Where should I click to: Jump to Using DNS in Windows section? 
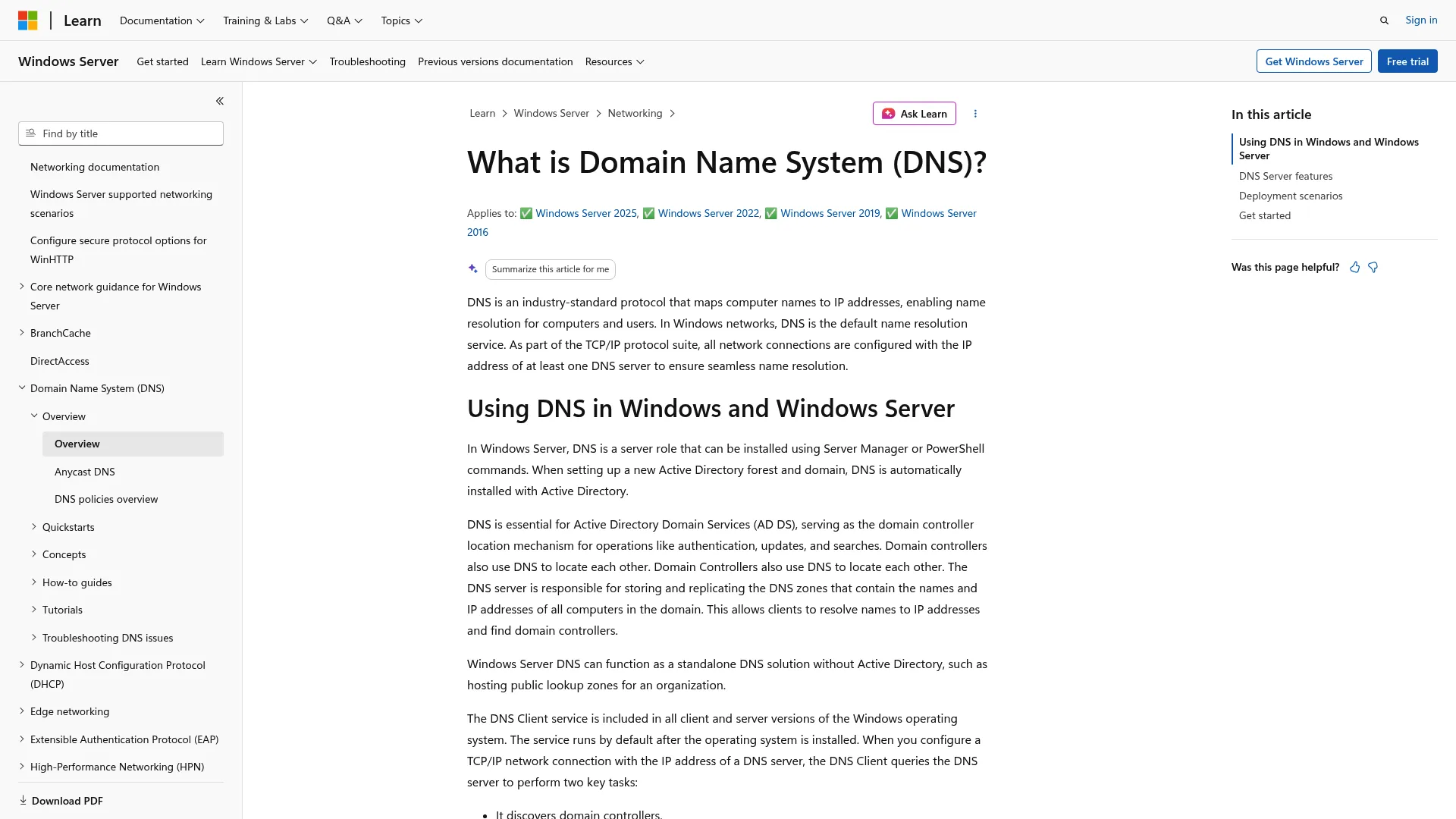pos(1329,149)
